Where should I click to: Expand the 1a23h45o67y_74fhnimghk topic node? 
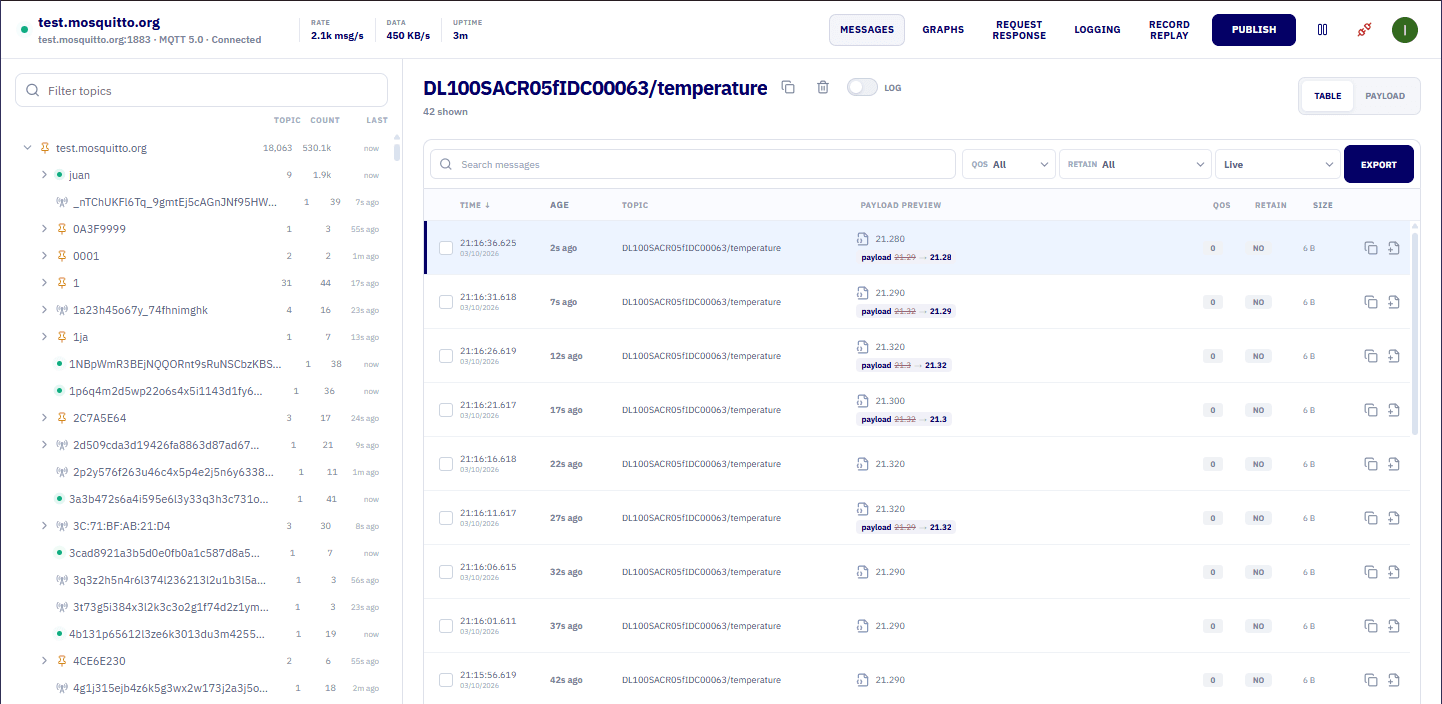pyautogui.click(x=44, y=310)
